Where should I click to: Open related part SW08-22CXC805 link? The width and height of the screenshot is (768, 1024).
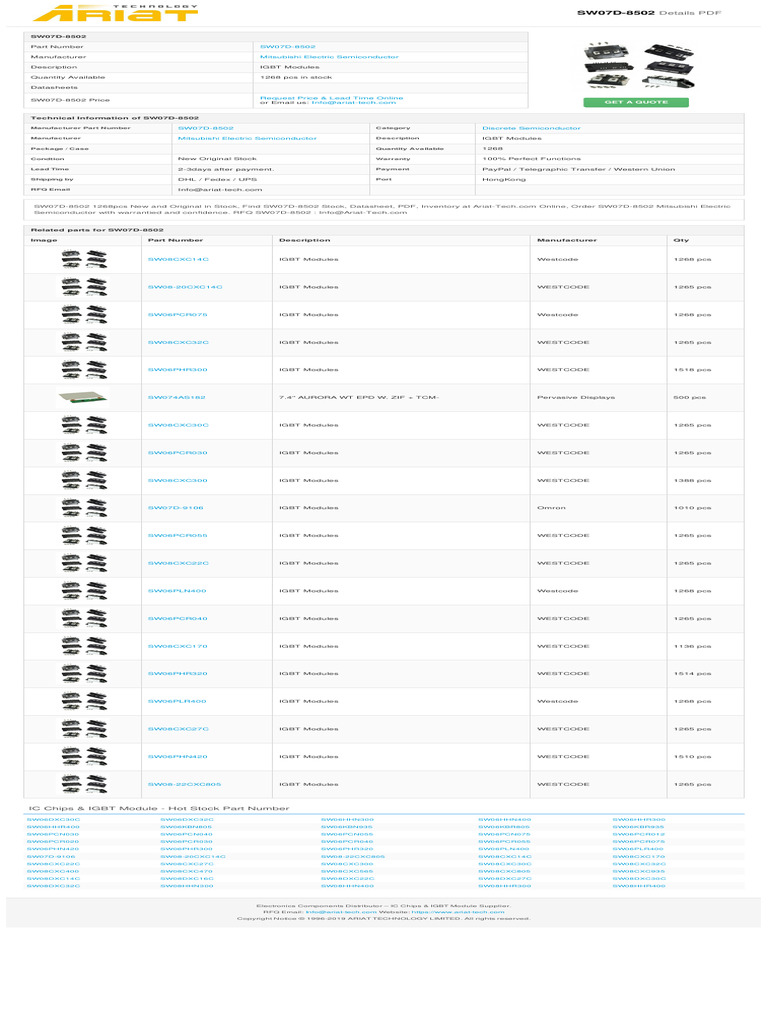pyautogui.click(x=184, y=784)
